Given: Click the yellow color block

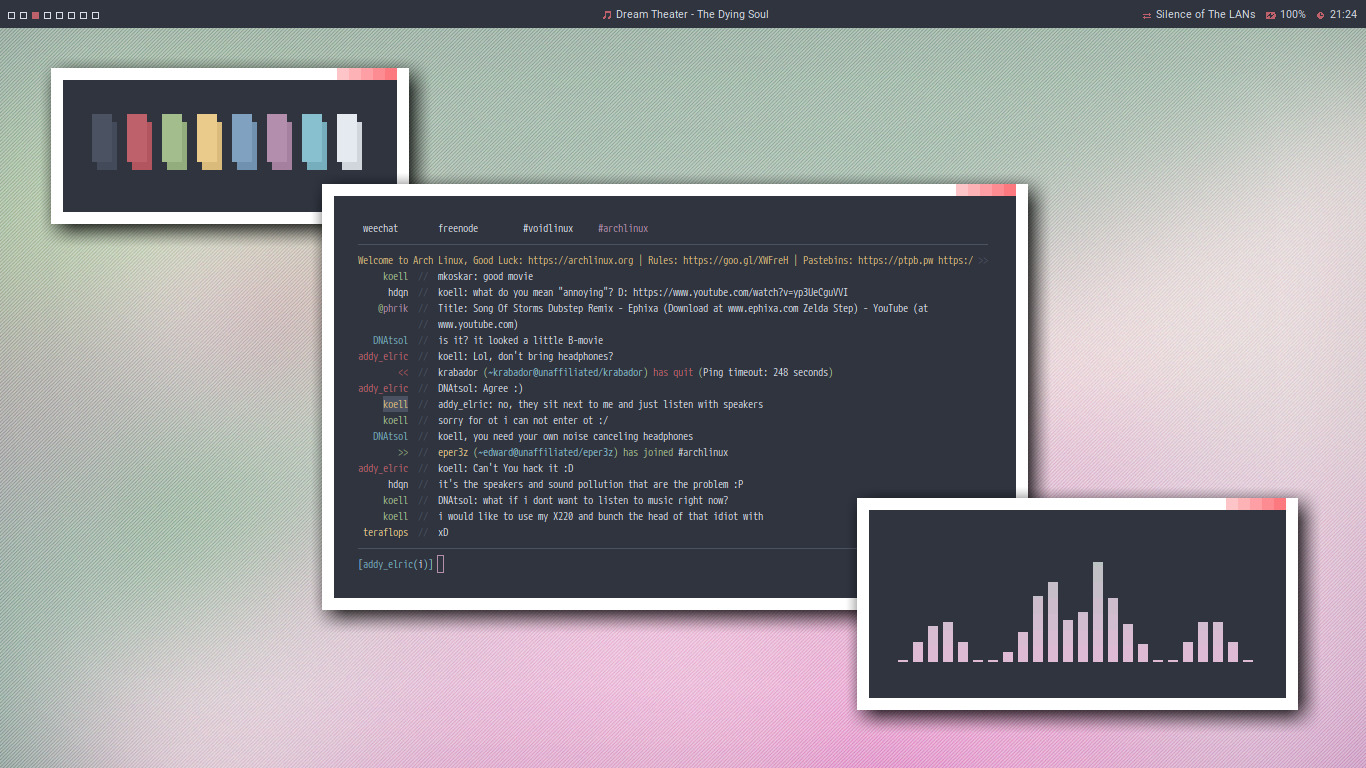Looking at the screenshot, I should pyautogui.click(x=209, y=140).
